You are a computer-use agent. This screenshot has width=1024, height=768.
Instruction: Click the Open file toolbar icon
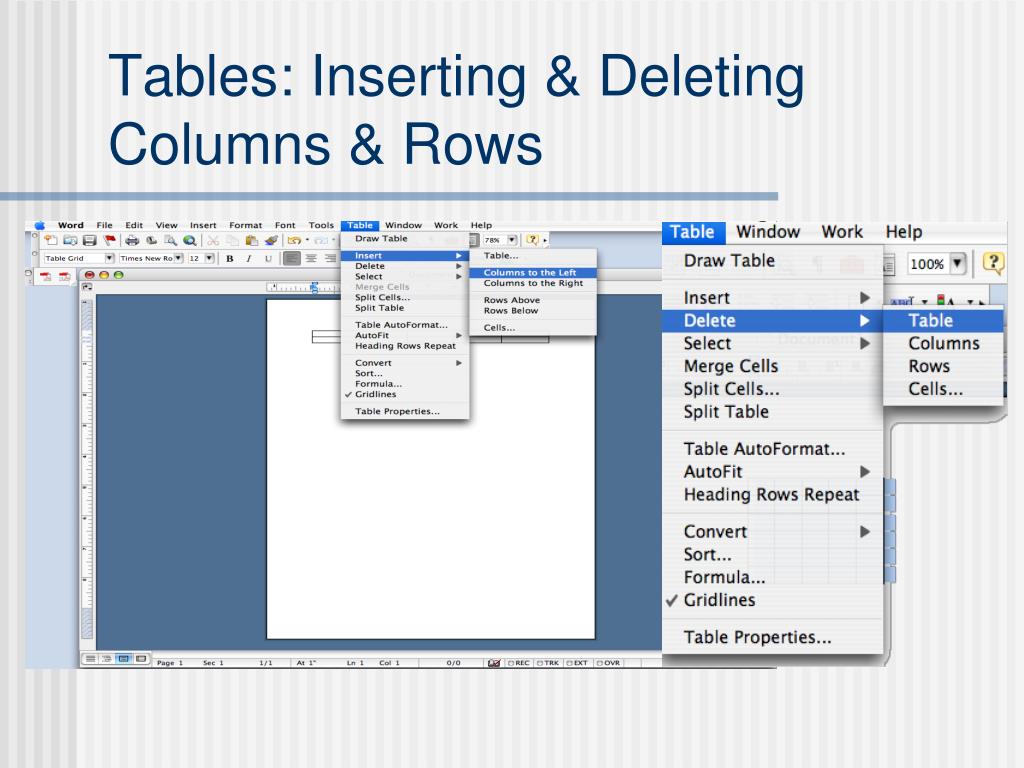(71, 240)
